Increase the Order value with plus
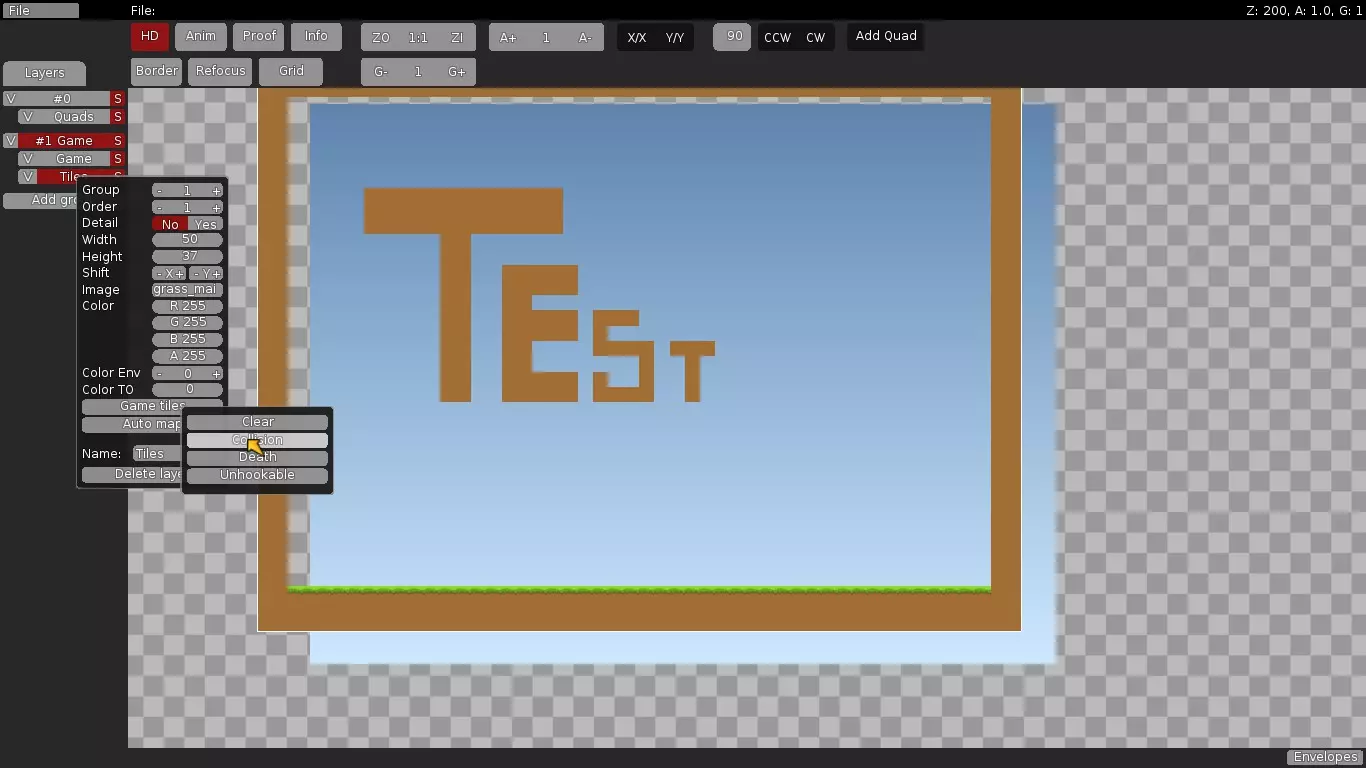Image resolution: width=1366 pixels, height=768 pixels. point(216,207)
